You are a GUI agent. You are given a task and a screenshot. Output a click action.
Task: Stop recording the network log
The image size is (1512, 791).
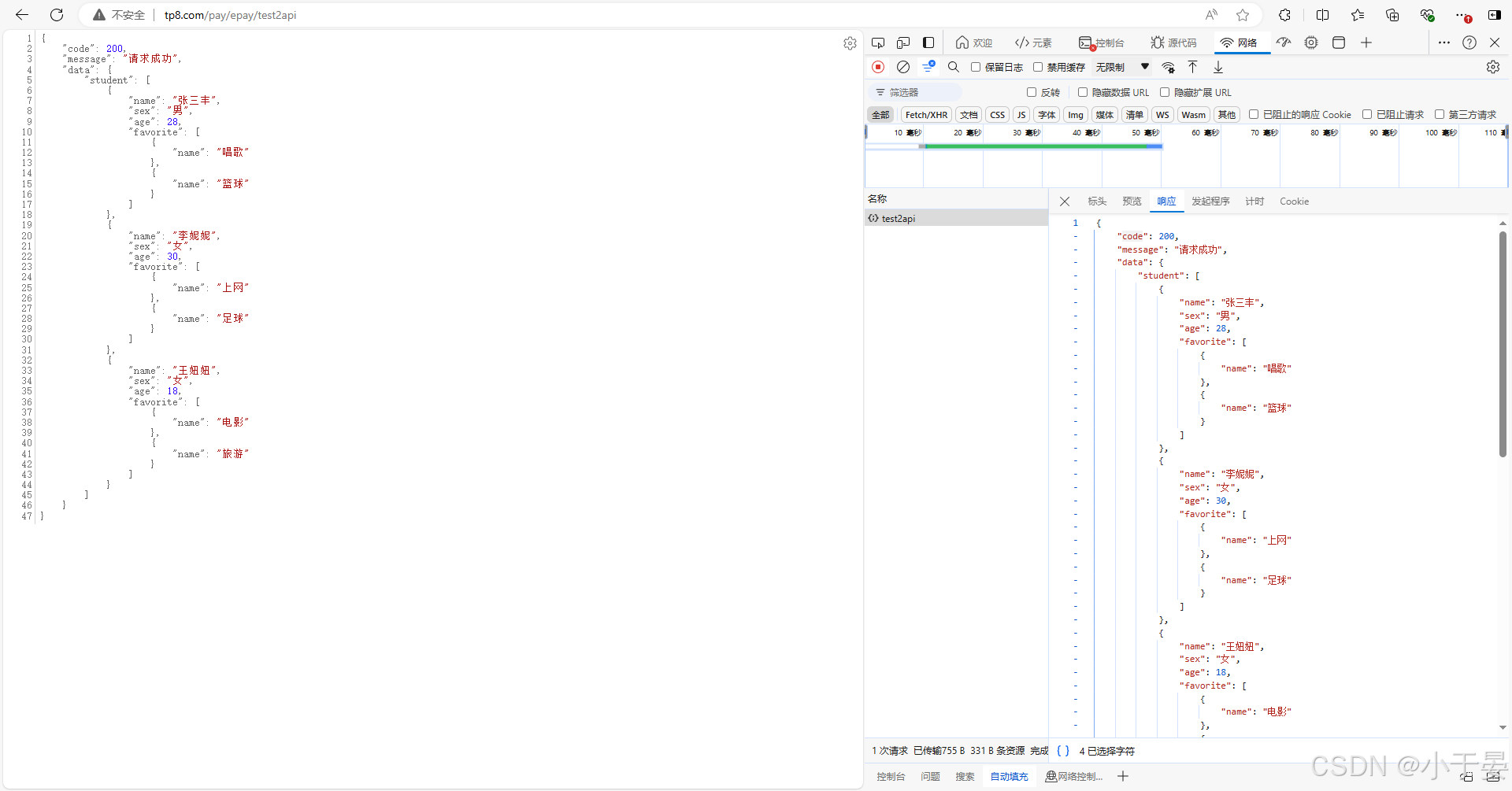(x=878, y=67)
